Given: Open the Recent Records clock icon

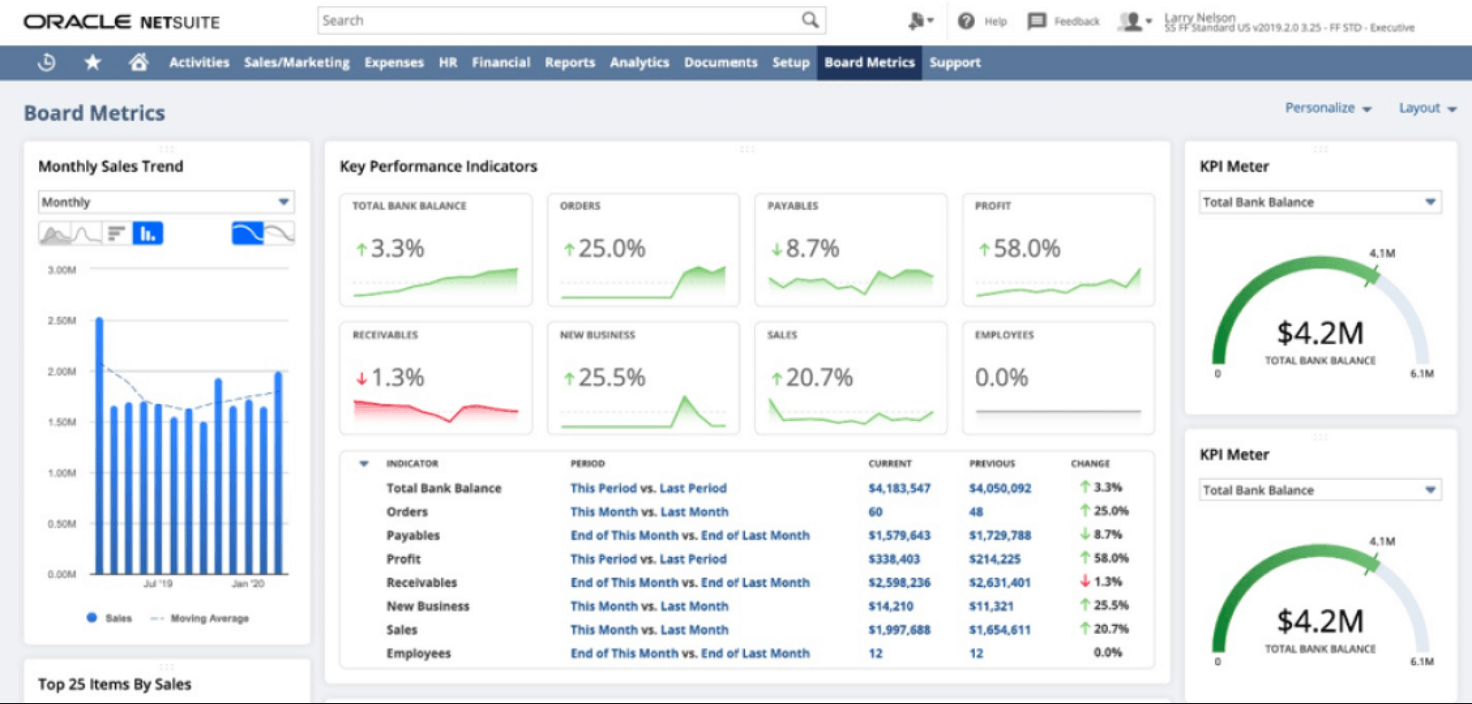Looking at the screenshot, I should [46, 62].
